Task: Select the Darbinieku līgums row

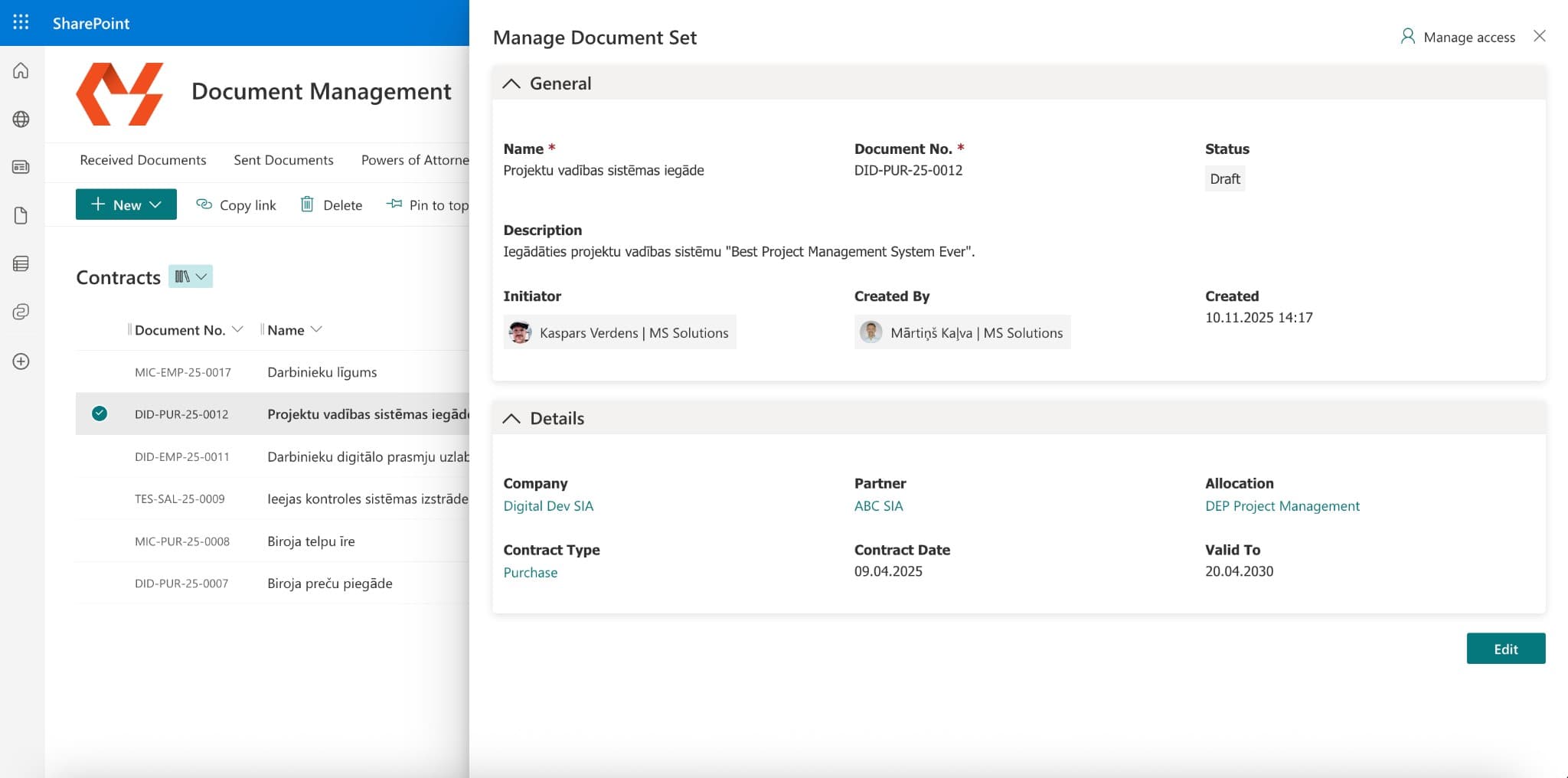Action: (273, 372)
